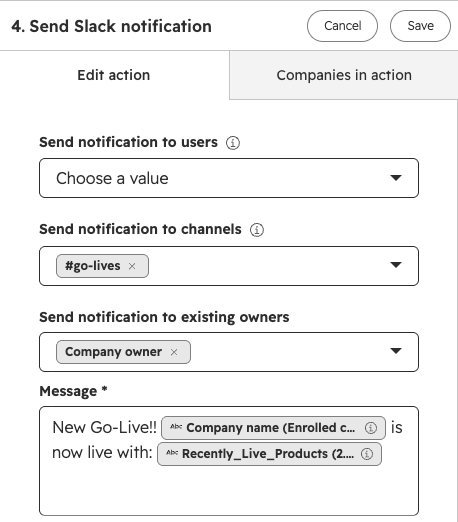The width and height of the screenshot is (458, 522).
Task: Expand the channels dropdown arrow
Action: (396, 265)
